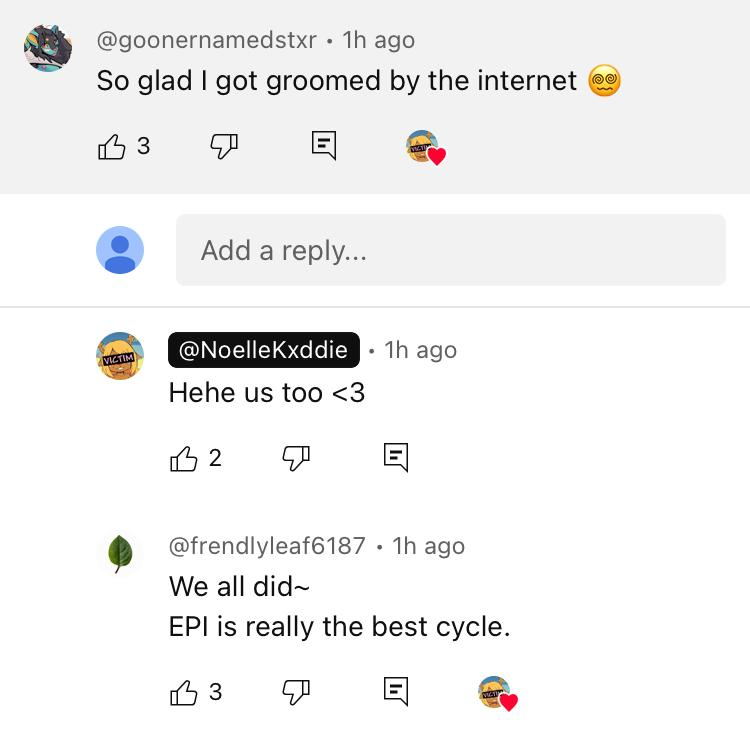Open the @NoelleKxddie channel badge
This screenshot has height=744, width=750.
click(x=264, y=350)
